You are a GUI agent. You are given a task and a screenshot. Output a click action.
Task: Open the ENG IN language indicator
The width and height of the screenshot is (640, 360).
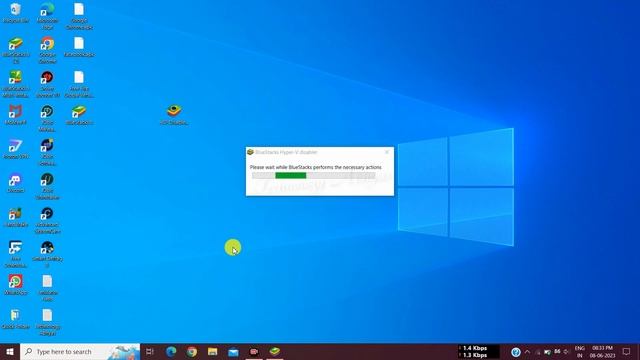(x=579, y=351)
